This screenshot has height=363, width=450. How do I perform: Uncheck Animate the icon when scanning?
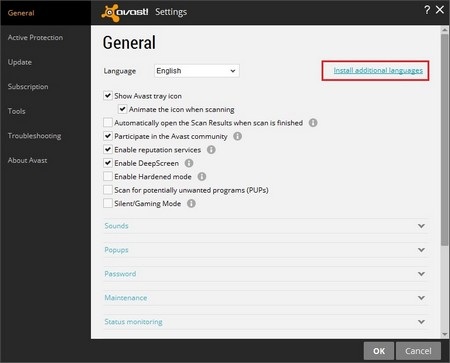pyautogui.click(x=122, y=109)
